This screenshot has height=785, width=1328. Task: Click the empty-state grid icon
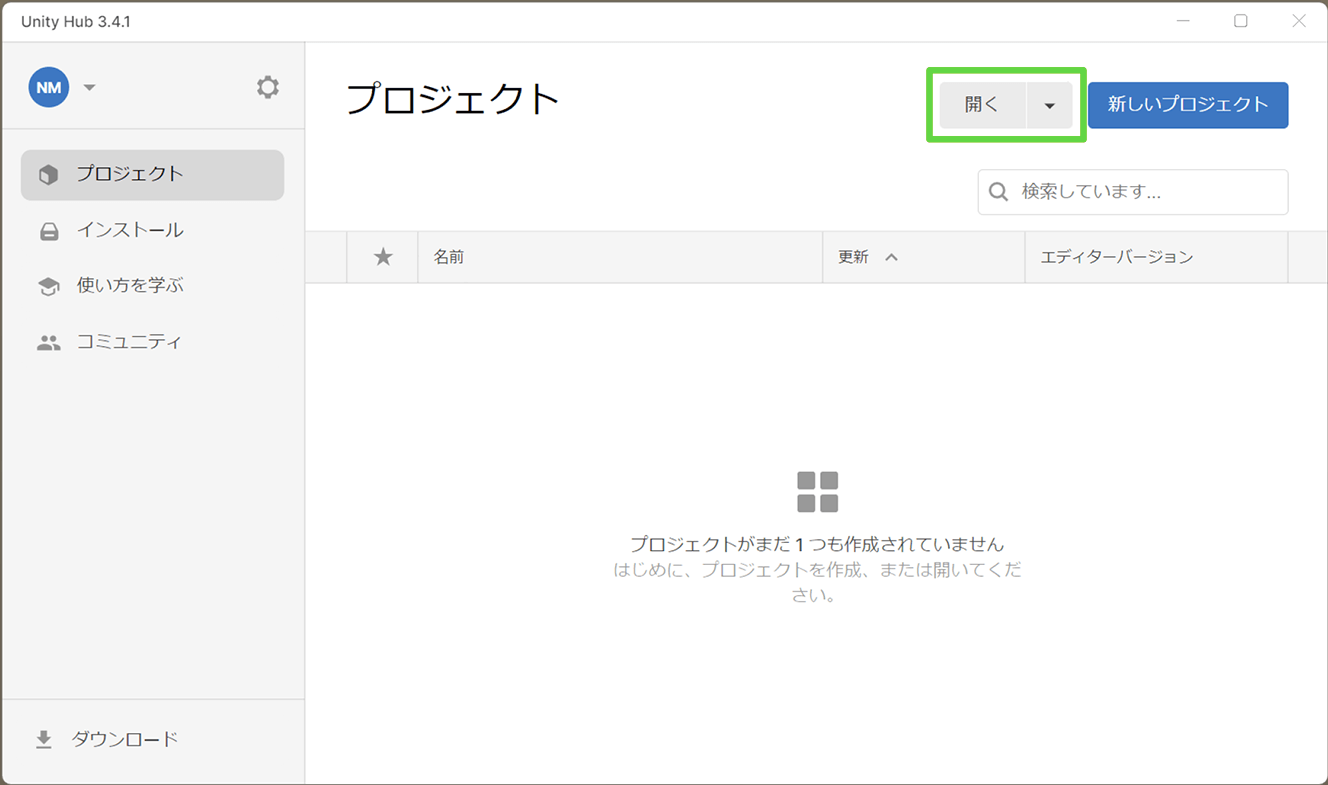[817, 492]
